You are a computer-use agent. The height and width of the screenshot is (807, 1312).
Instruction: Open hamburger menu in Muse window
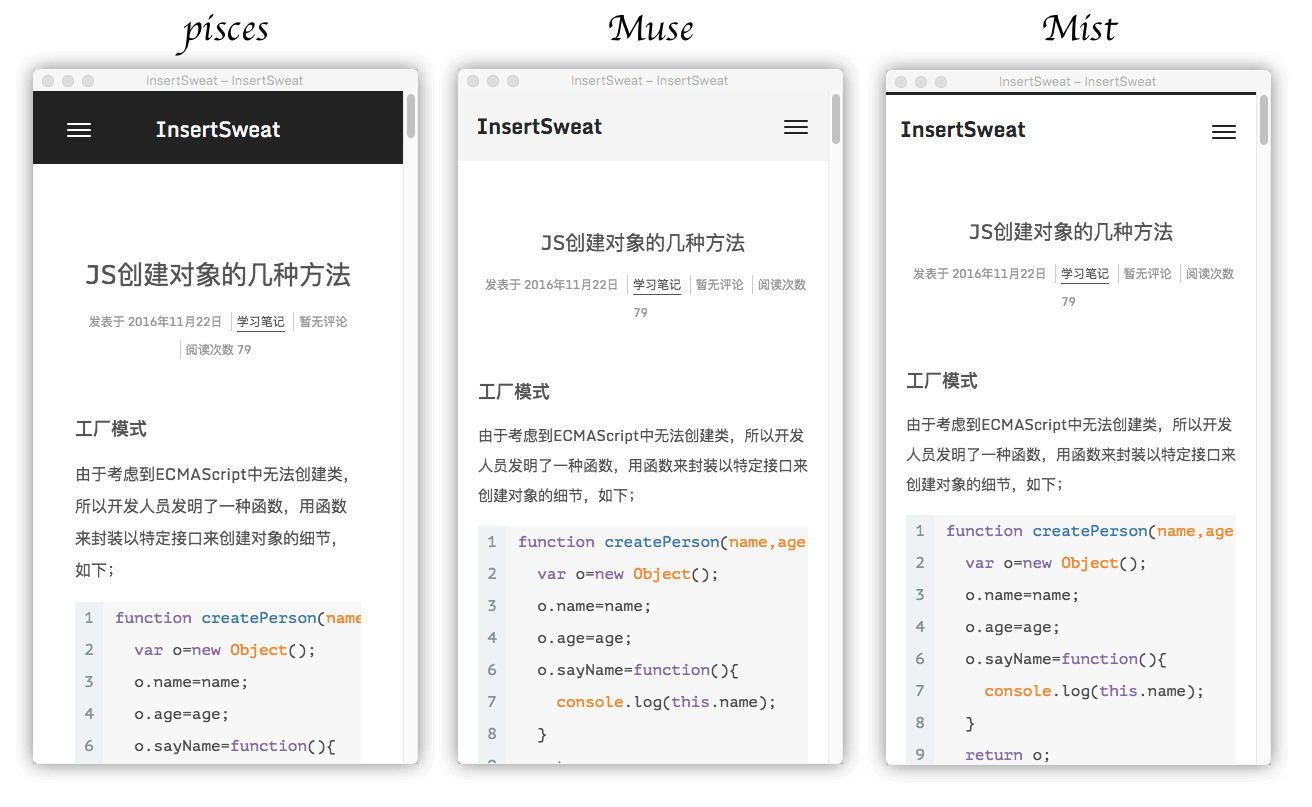pyautogui.click(x=796, y=127)
